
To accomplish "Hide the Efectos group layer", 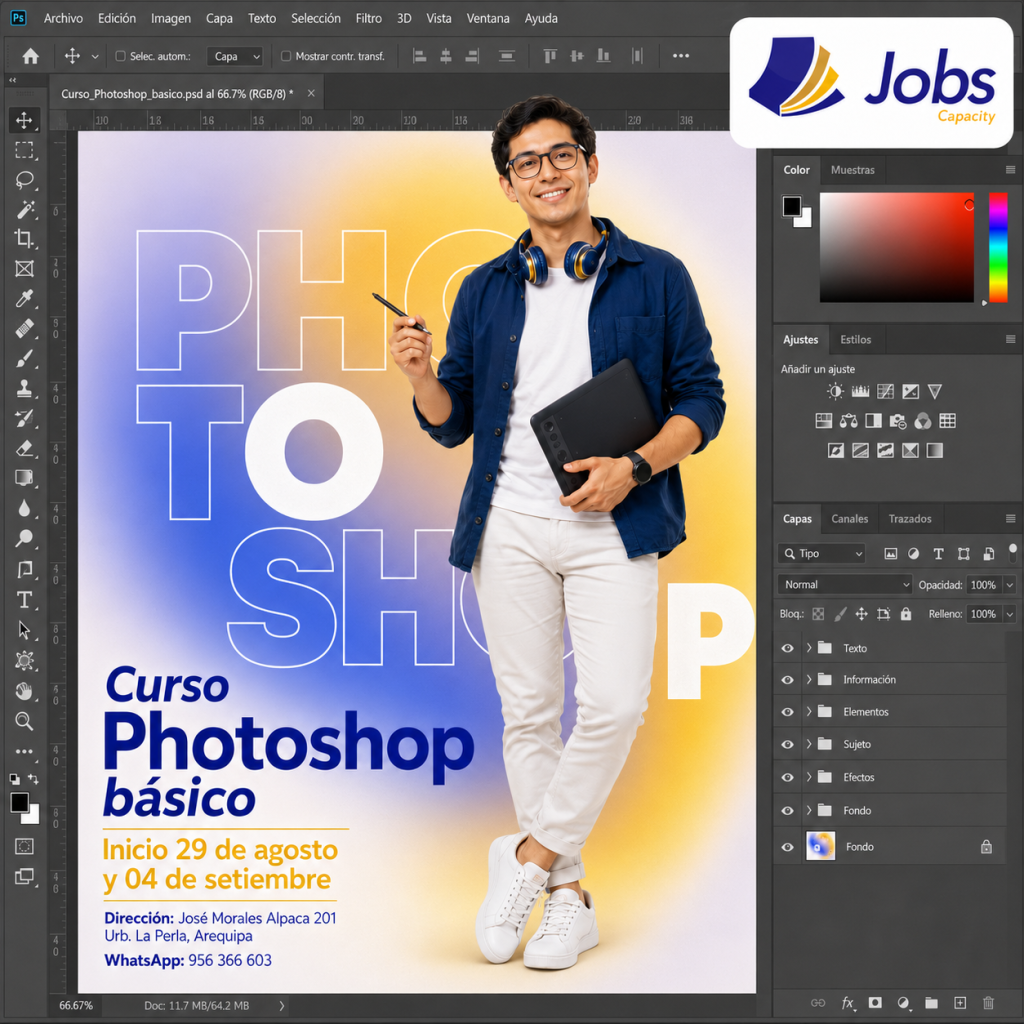I will click(788, 777).
